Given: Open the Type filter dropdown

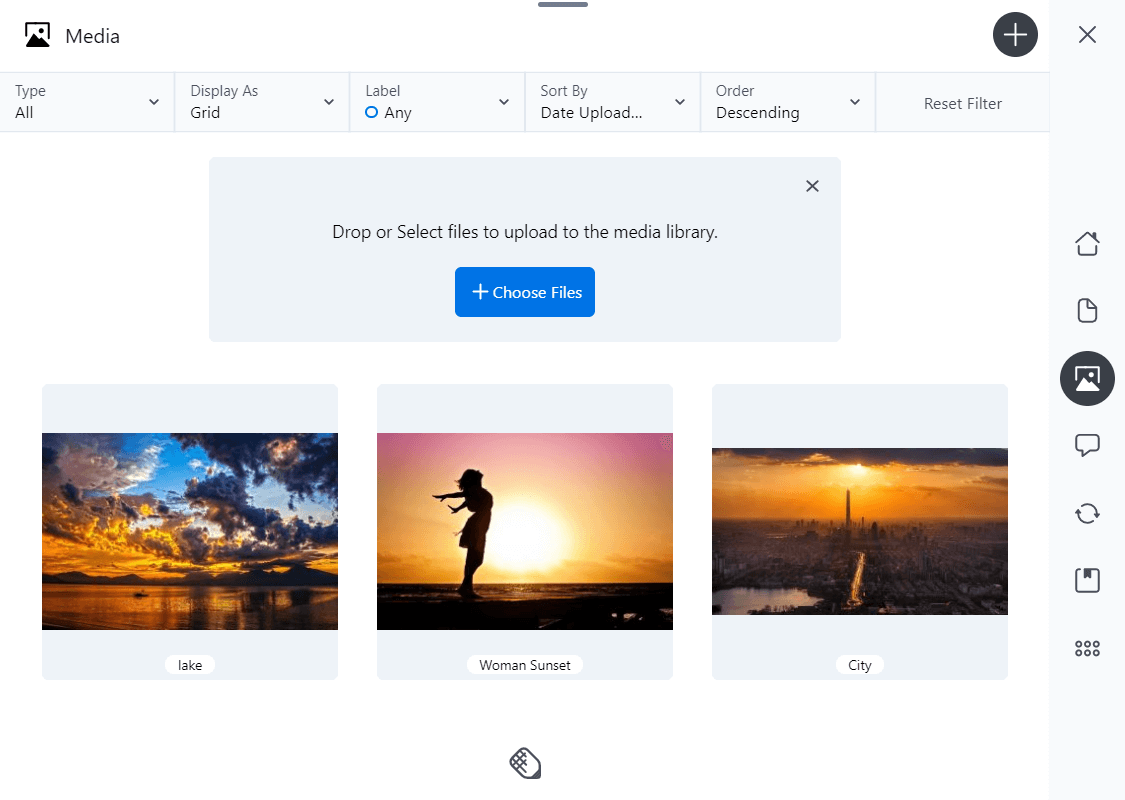Looking at the screenshot, I should 87,102.
